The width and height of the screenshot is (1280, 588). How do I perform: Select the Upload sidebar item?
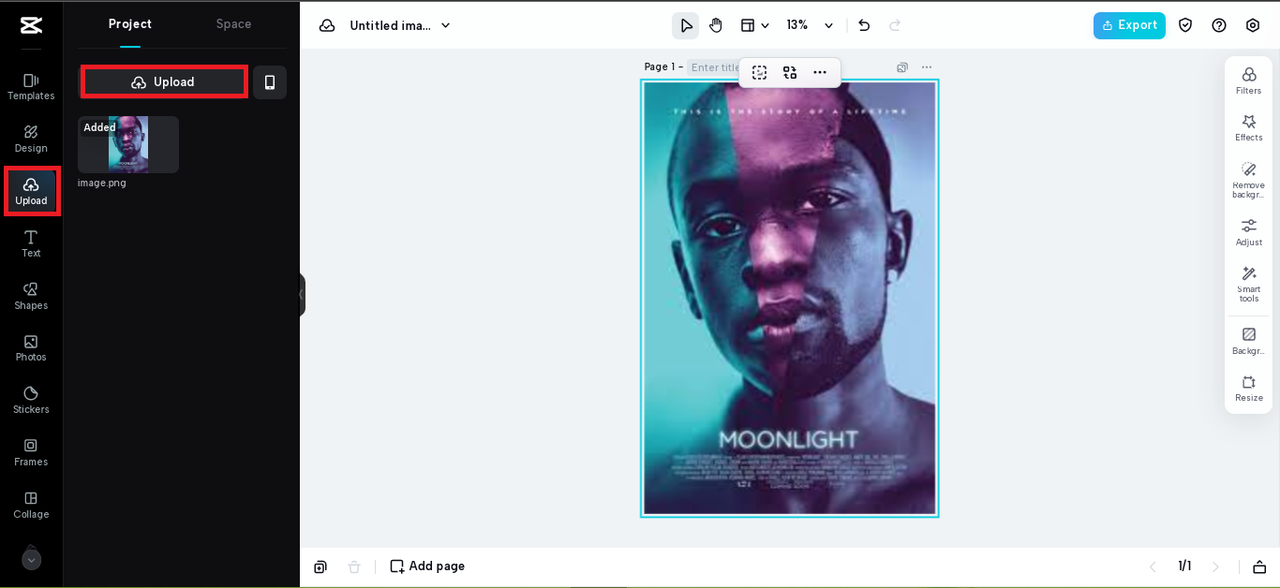31,191
